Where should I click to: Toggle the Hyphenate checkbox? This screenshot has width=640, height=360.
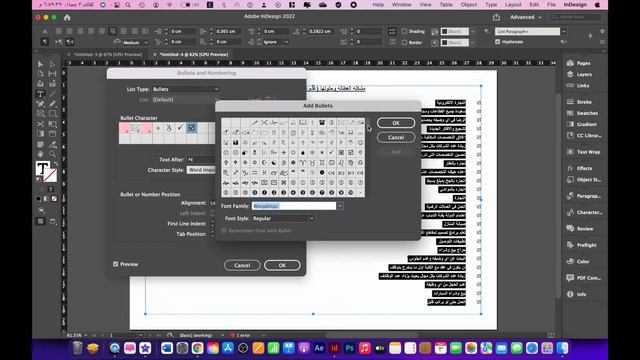pyautogui.click(x=497, y=42)
